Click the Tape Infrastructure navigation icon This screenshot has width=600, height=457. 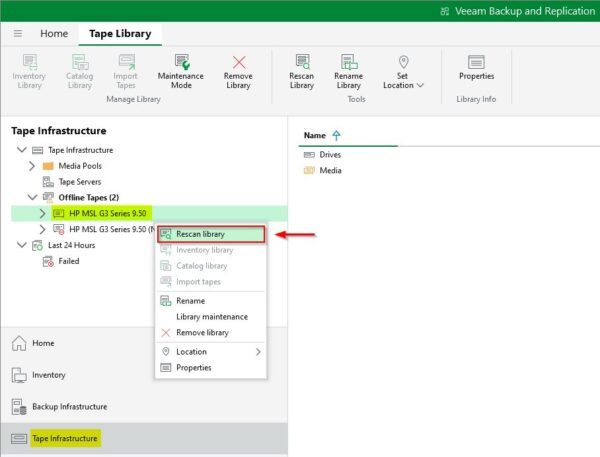[x=19, y=438]
